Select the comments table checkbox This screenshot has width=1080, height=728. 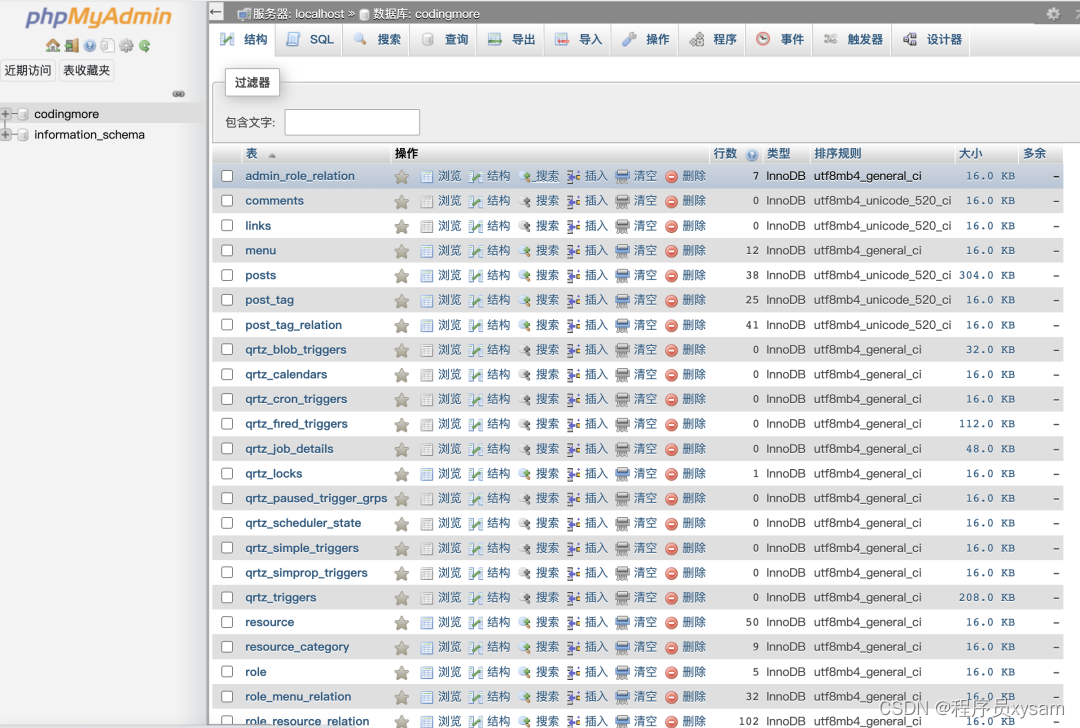point(227,200)
